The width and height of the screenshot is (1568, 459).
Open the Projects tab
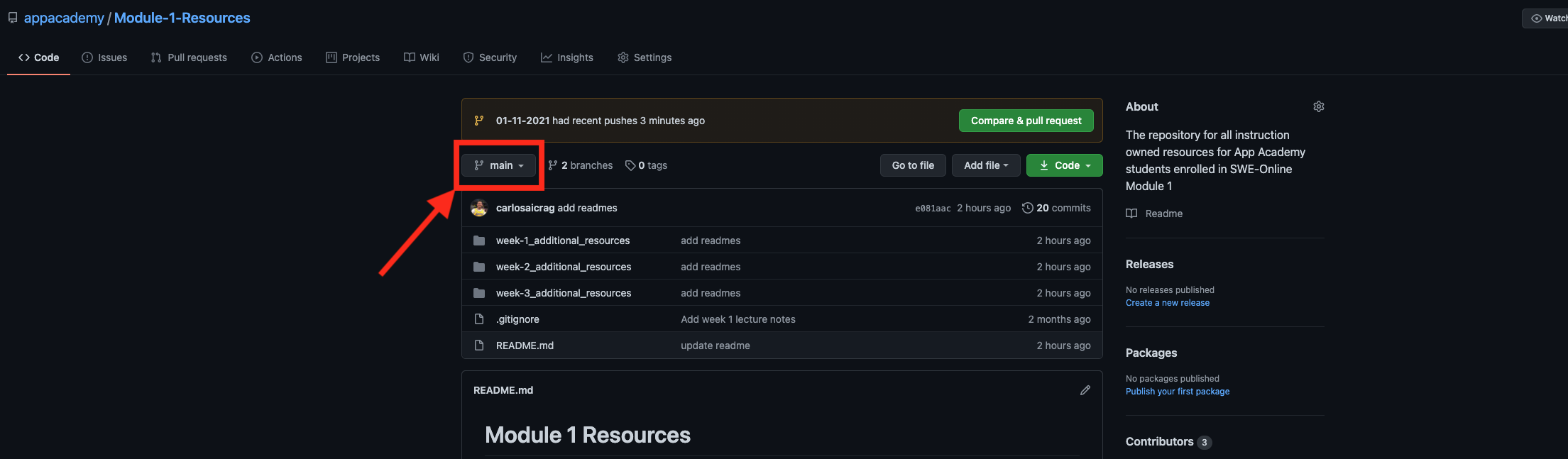[x=353, y=57]
